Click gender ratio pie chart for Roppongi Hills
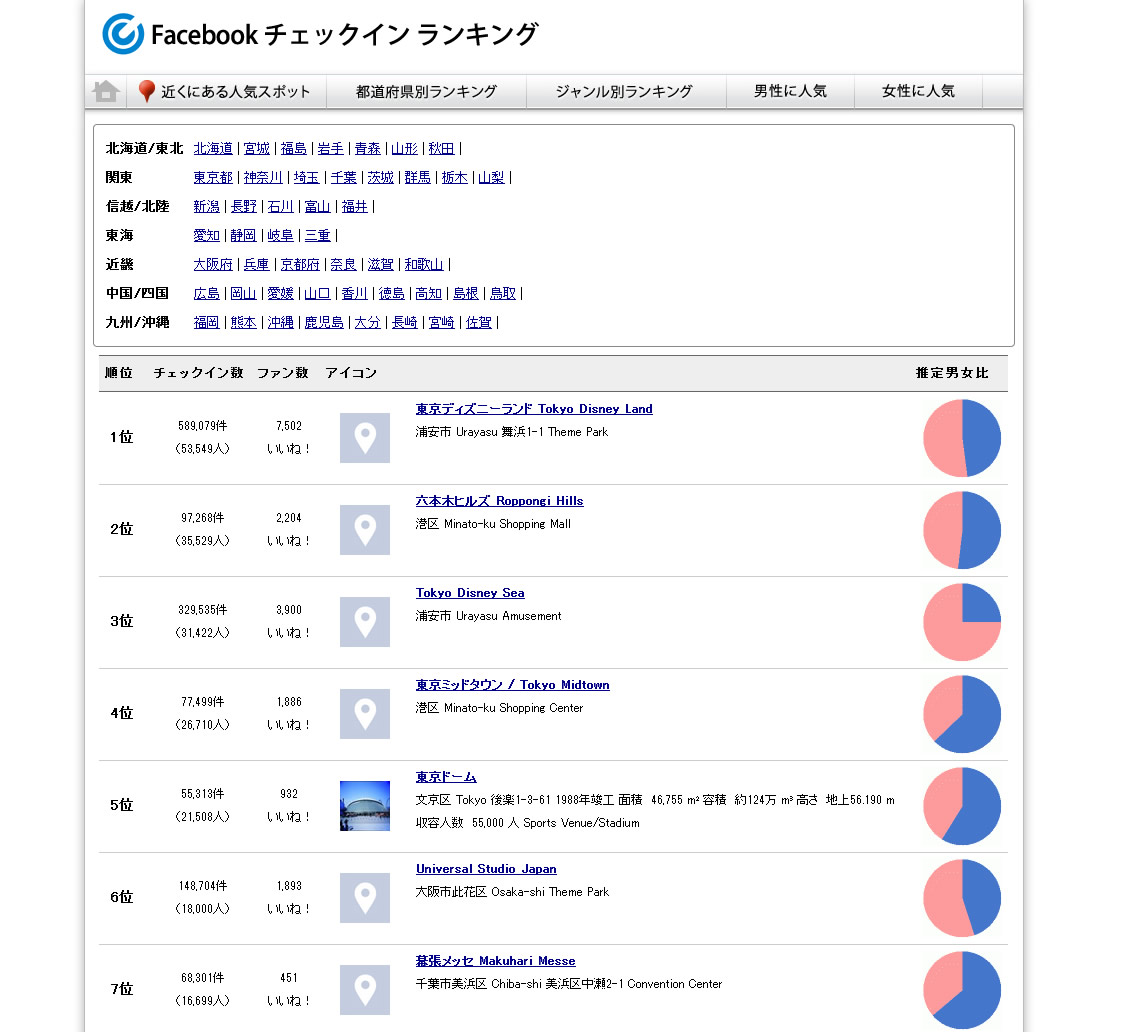 point(962,530)
